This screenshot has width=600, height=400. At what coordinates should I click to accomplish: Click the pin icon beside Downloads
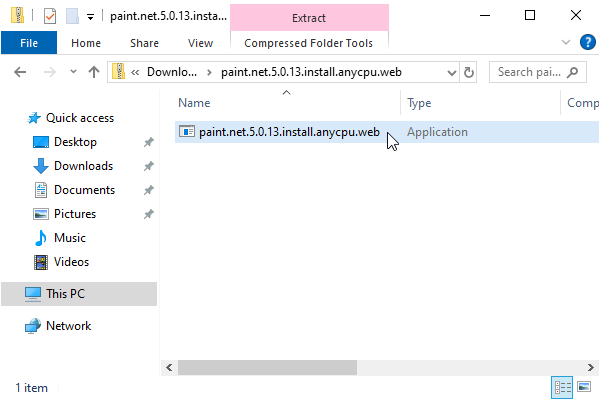[x=148, y=166]
